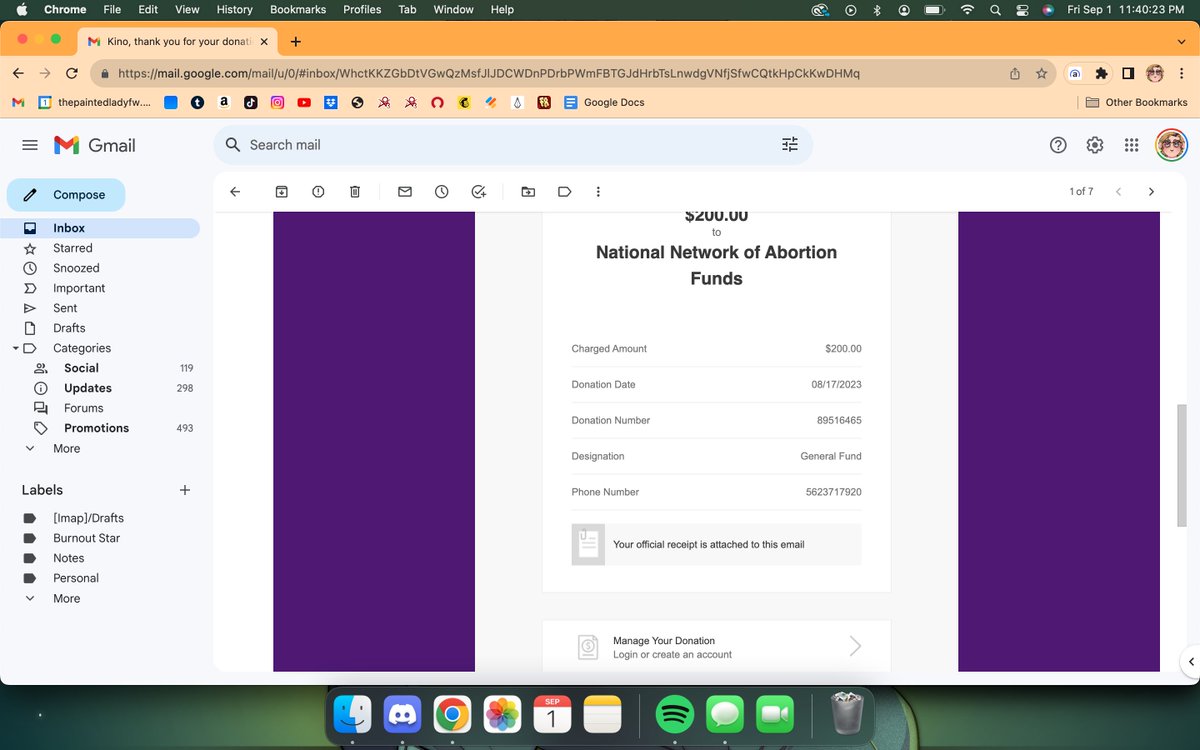Open the Bookmarks menu
Viewport: 1200px width, 750px height.
pos(298,9)
